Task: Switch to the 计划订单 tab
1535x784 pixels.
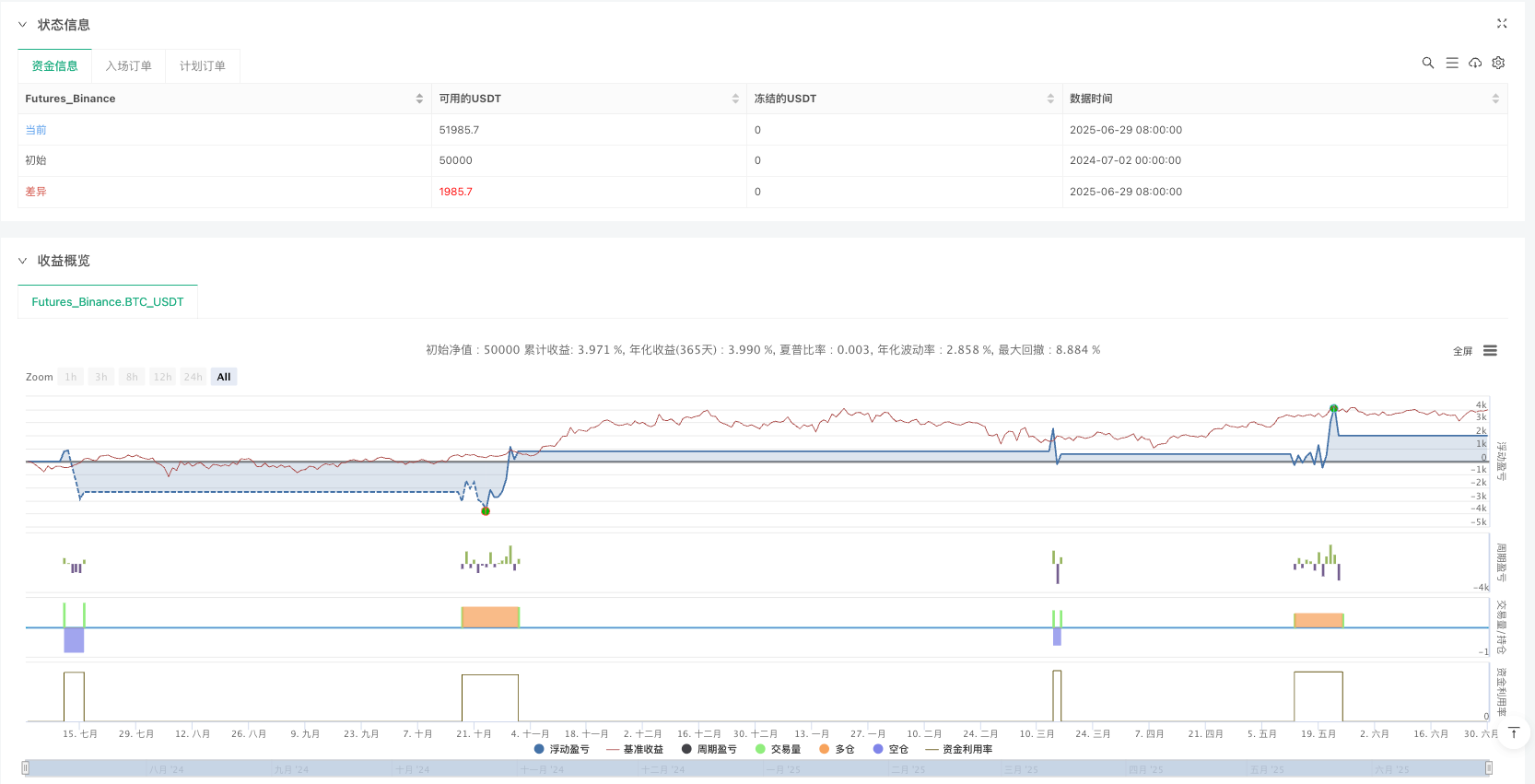Action: tap(202, 66)
